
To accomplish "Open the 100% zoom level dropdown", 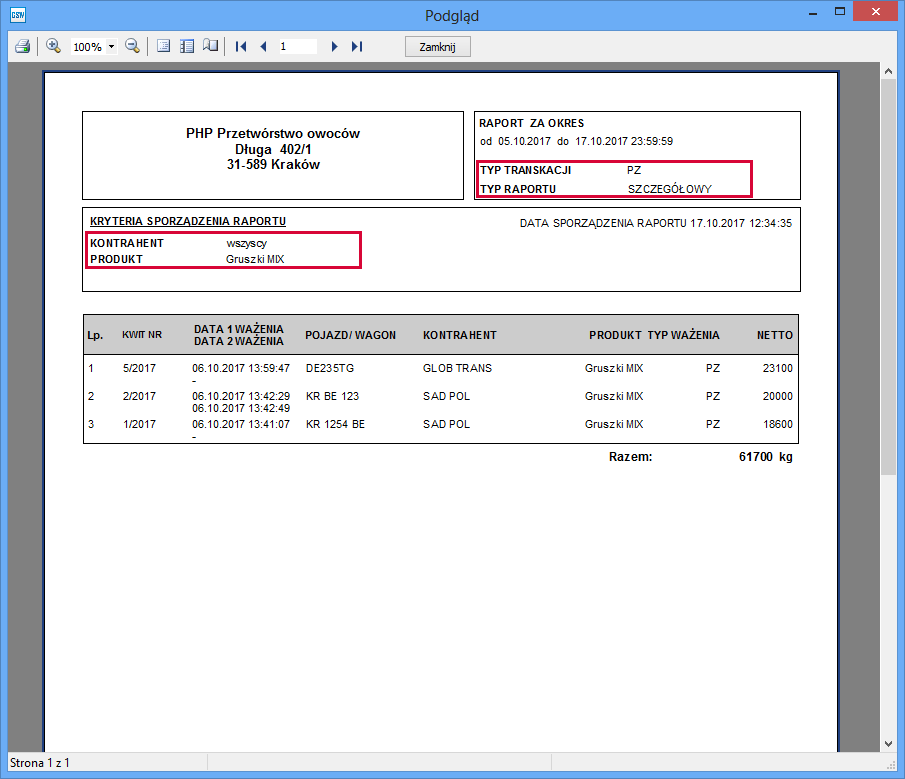I will pos(111,47).
